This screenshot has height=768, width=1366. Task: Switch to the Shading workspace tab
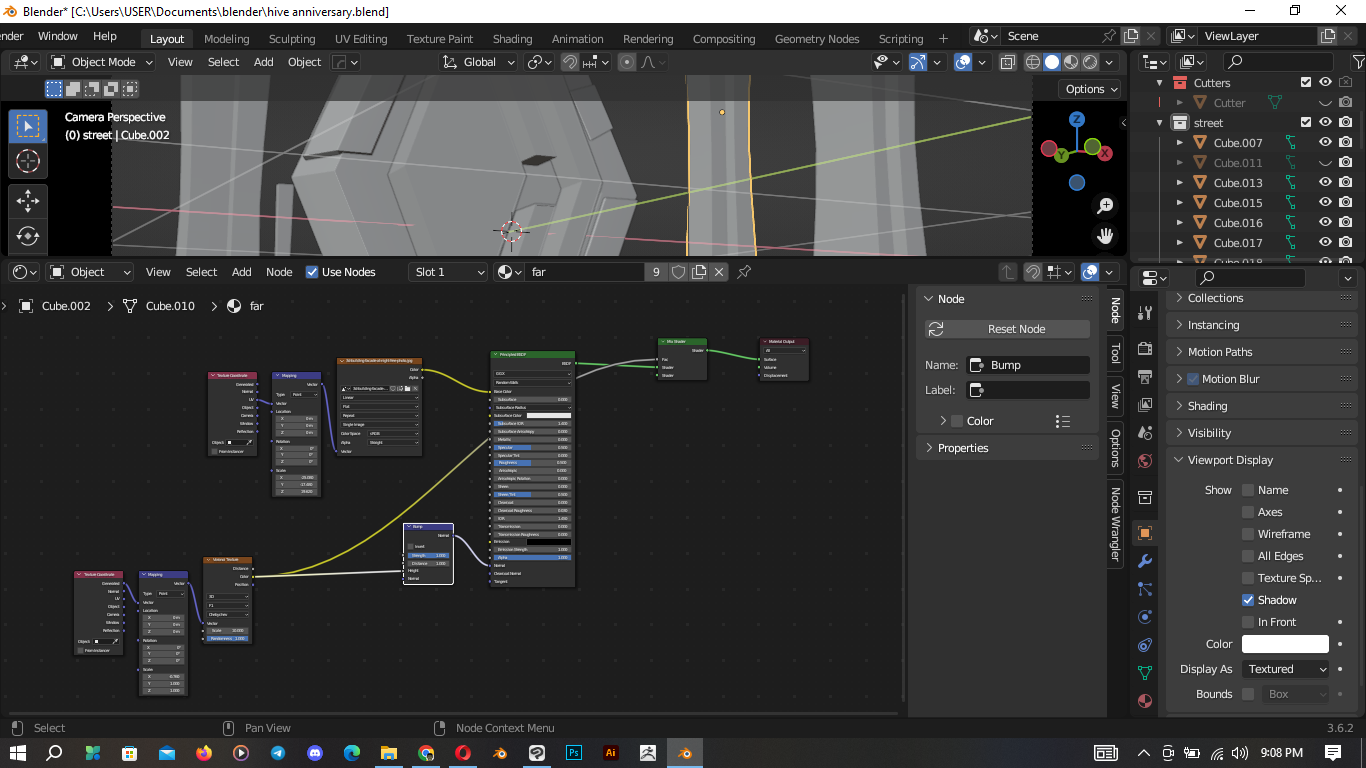(x=512, y=38)
